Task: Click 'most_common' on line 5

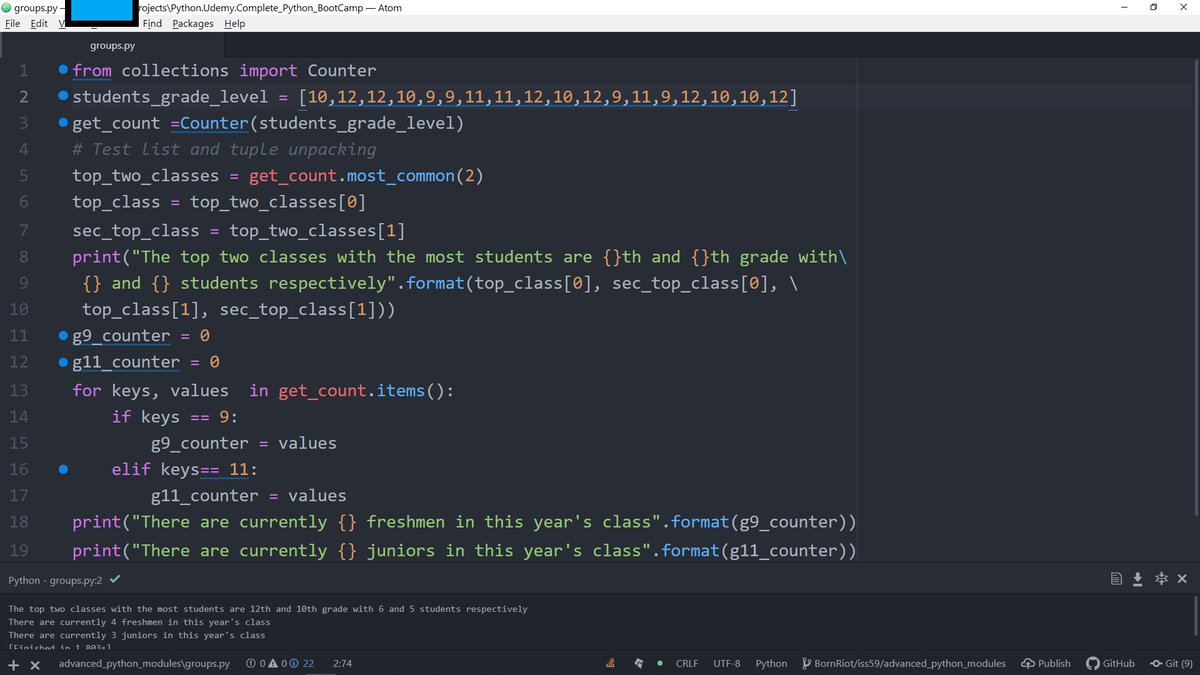Action: (x=400, y=176)
